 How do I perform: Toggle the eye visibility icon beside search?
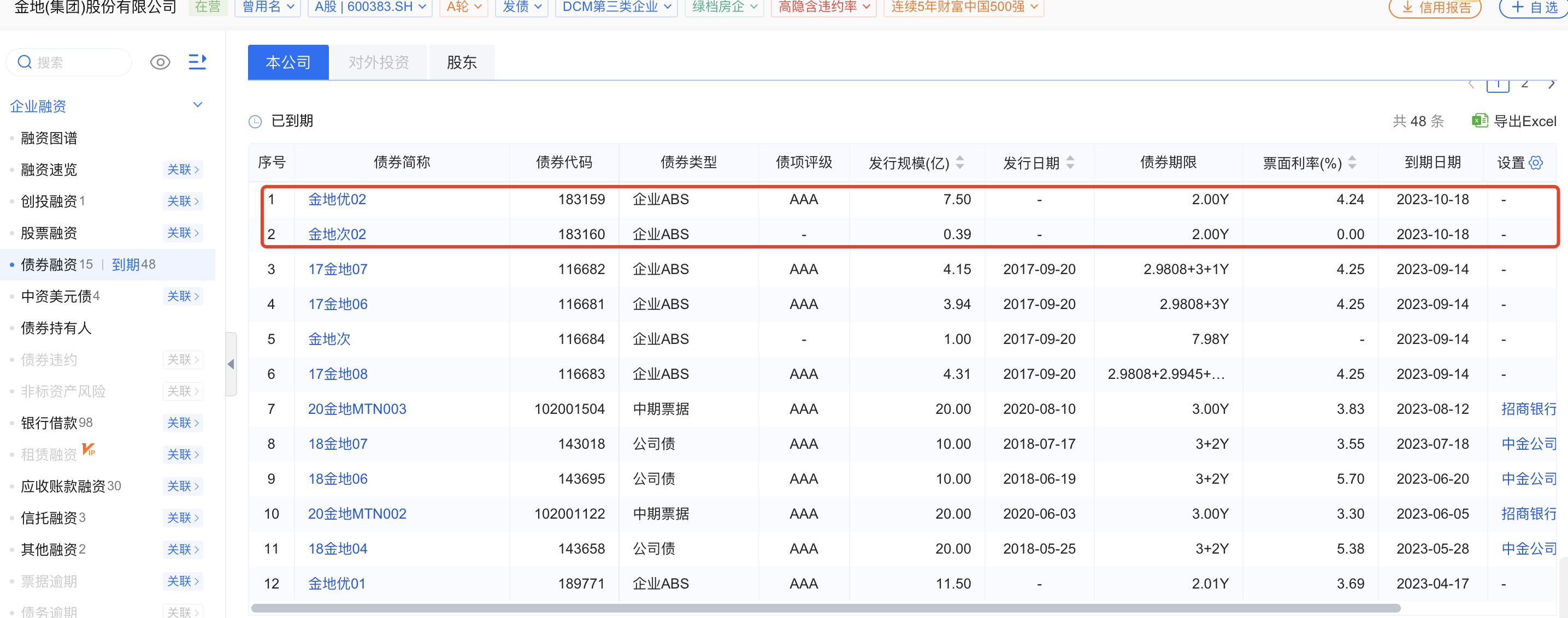click(x=160, y=62)
